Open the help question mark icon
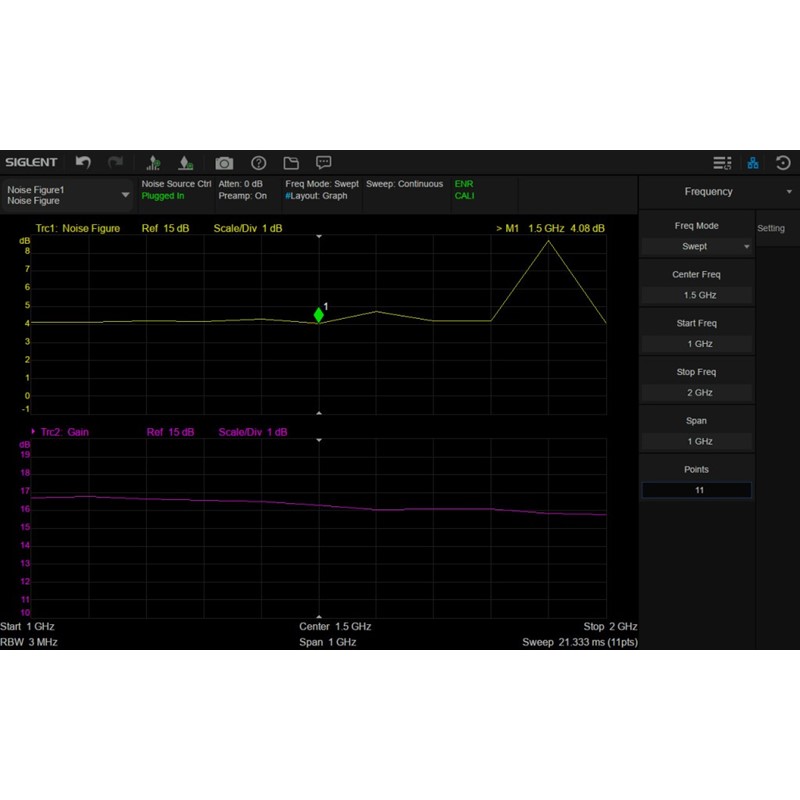The image size is (800, 800). (258, 163)
